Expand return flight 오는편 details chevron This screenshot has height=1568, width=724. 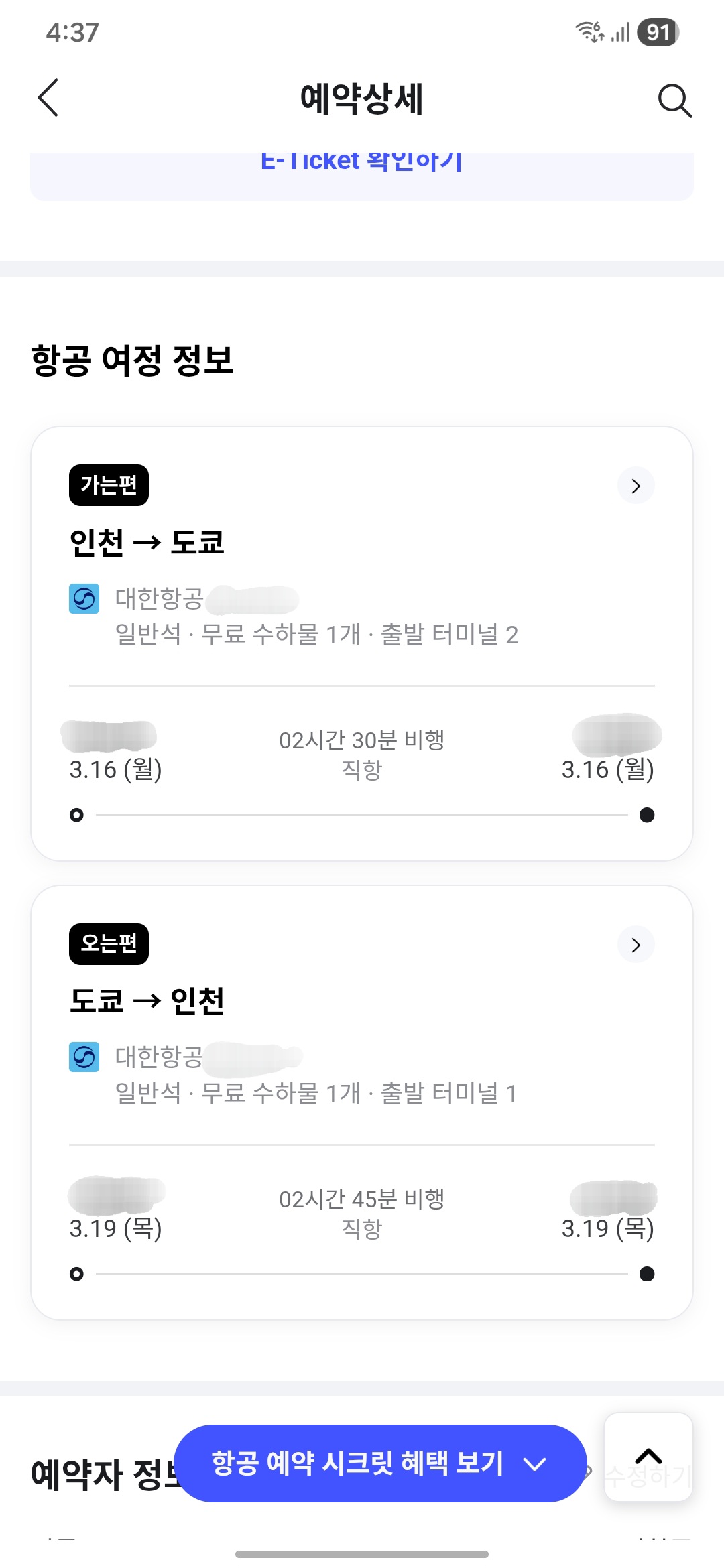click(636, 945)
